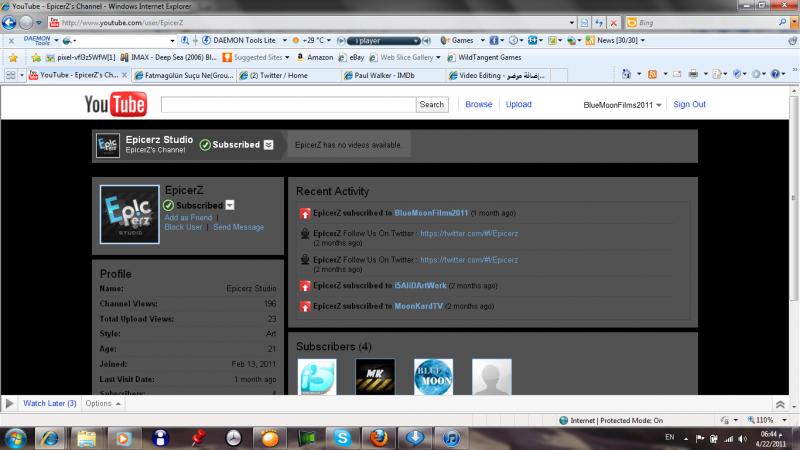Viewport: 800px width, 450px height.
Task: Open the Amazon favorites bar link
Action: [314, 58]
